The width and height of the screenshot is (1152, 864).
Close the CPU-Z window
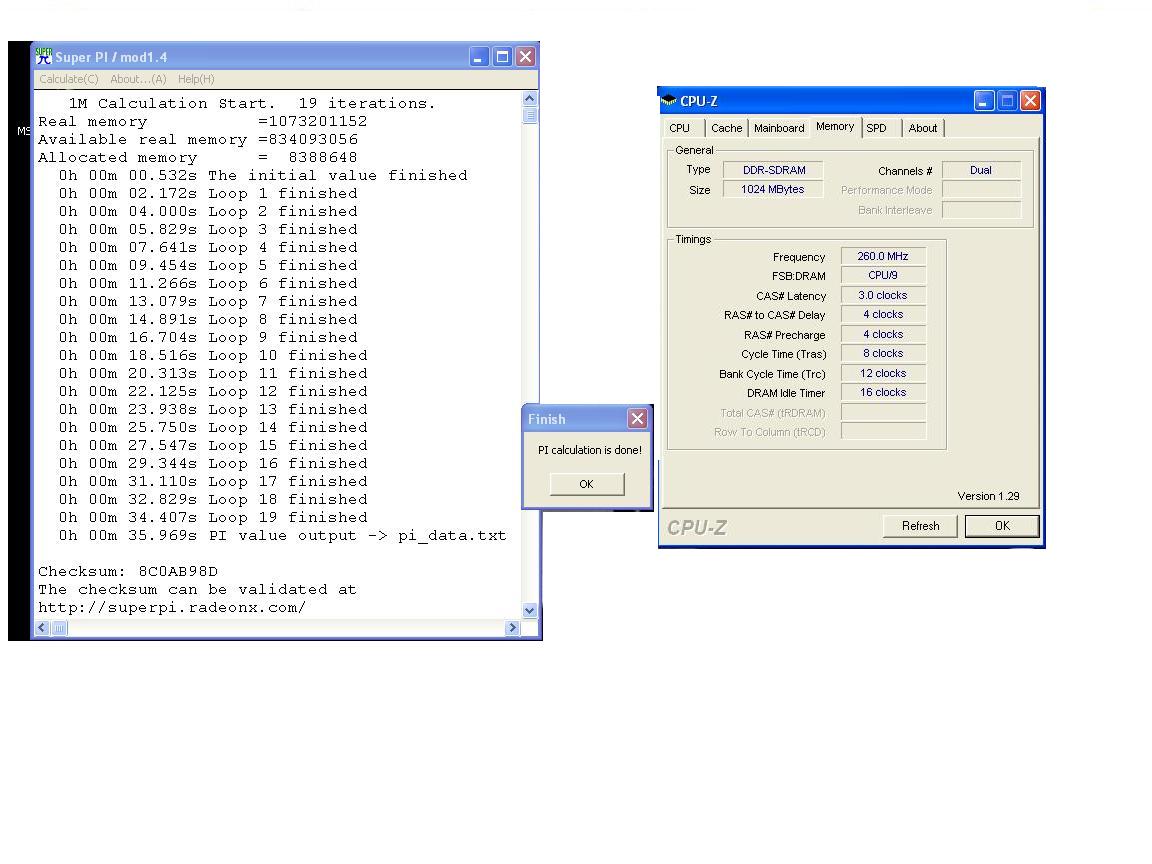tap(1030, 101)
